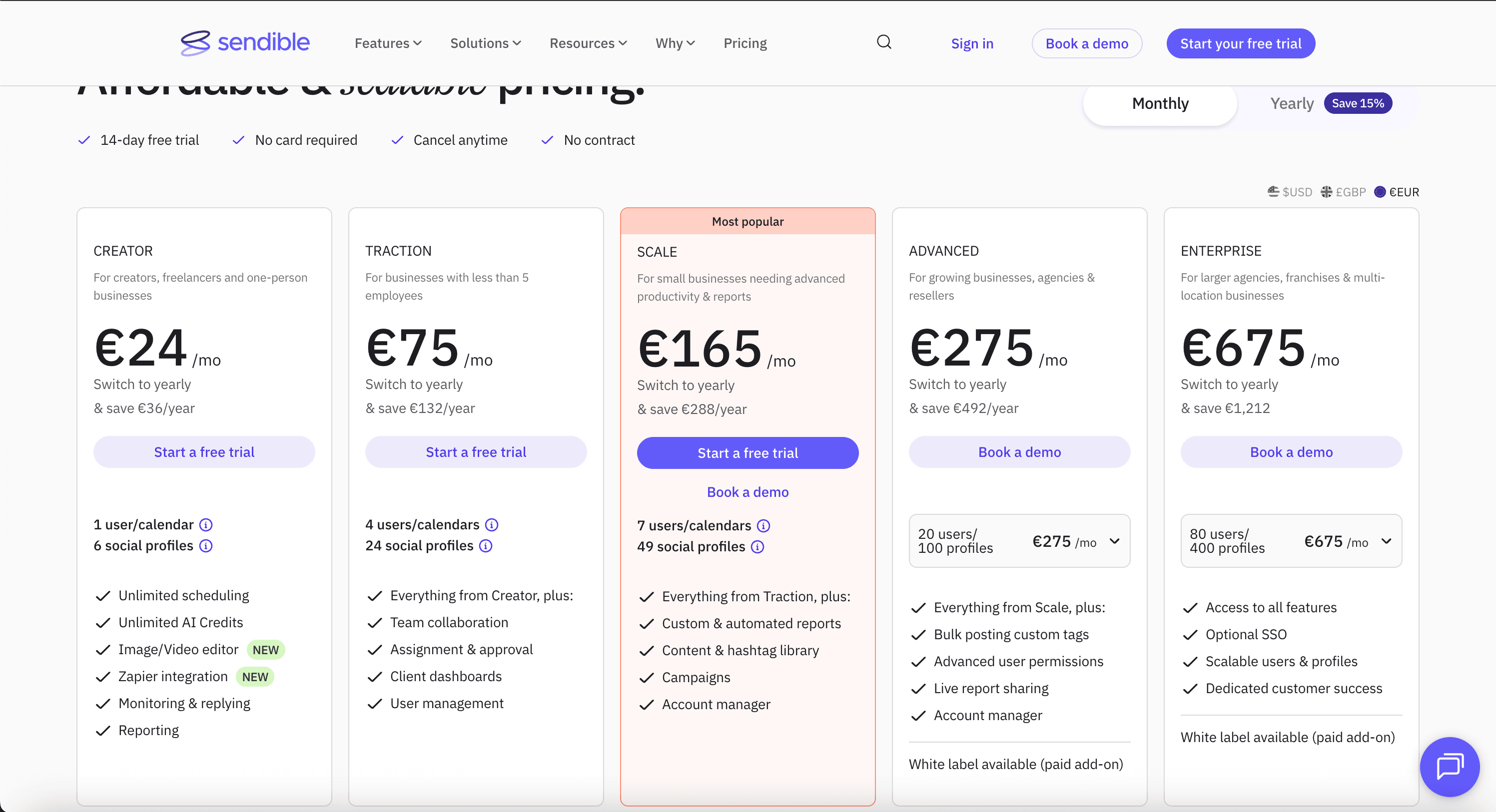
Task: Show info for 1 user/calendar
Action: [x=205, y=525]
